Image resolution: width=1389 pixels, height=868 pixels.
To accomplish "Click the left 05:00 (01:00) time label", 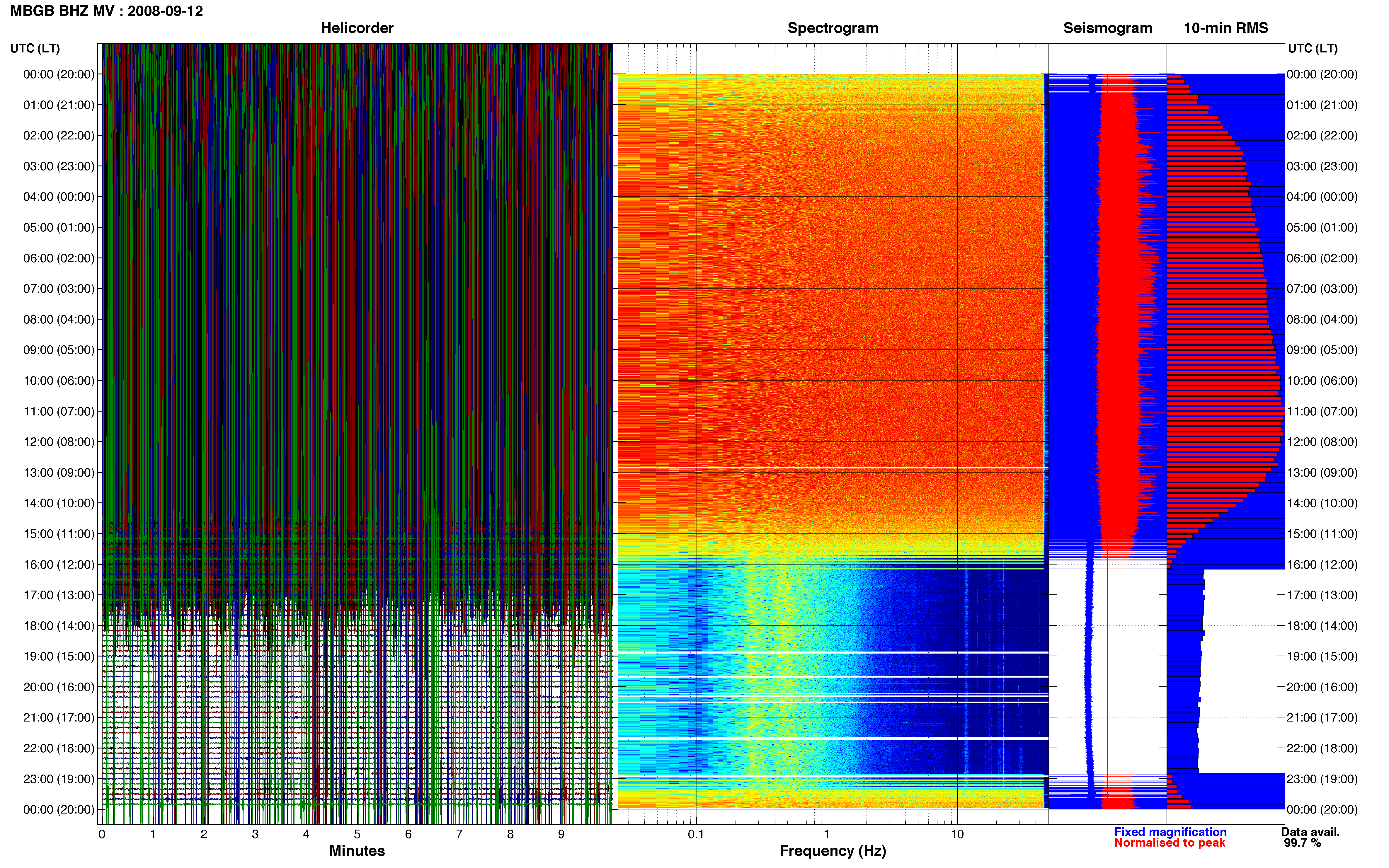I will (59, 227).
